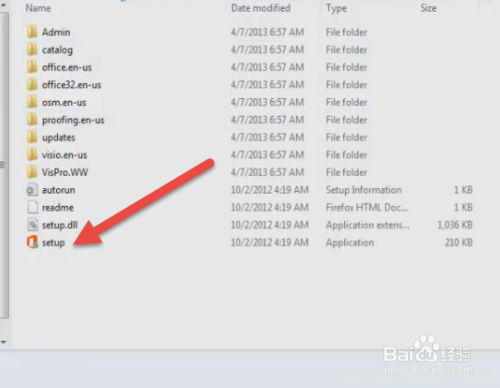500x388 pixels.
Task: Click the date modified of autorun file
Action: pos(270,190)
